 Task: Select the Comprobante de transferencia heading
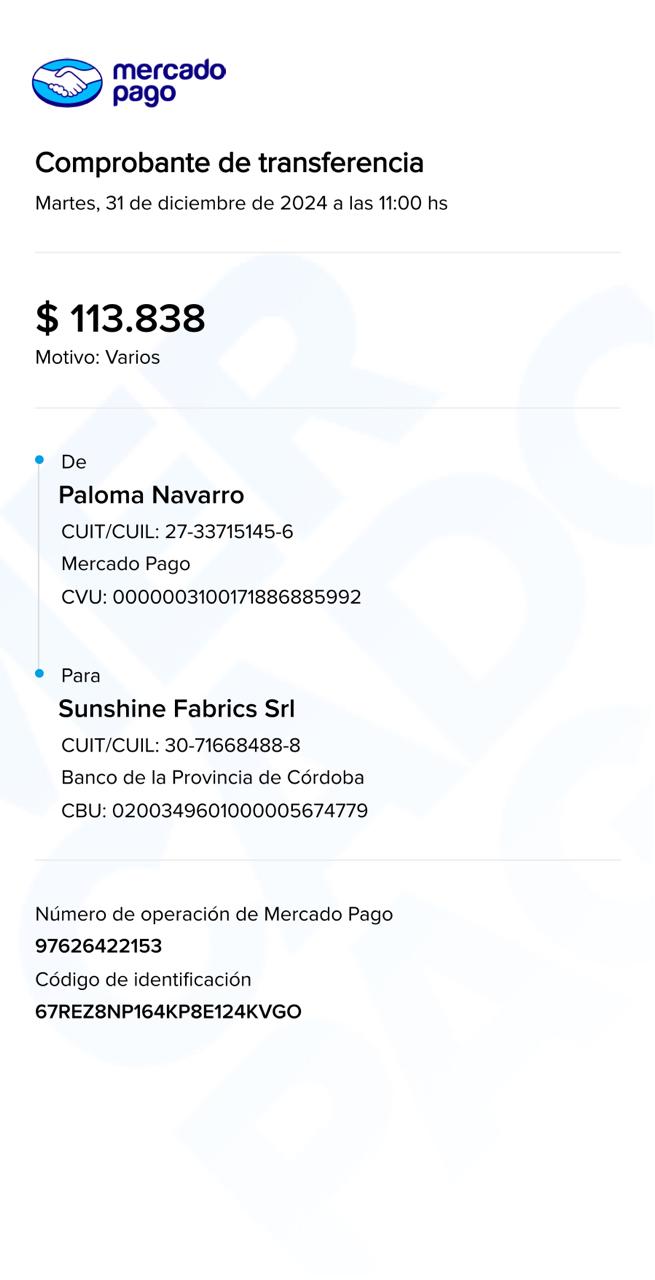point(229,163)
